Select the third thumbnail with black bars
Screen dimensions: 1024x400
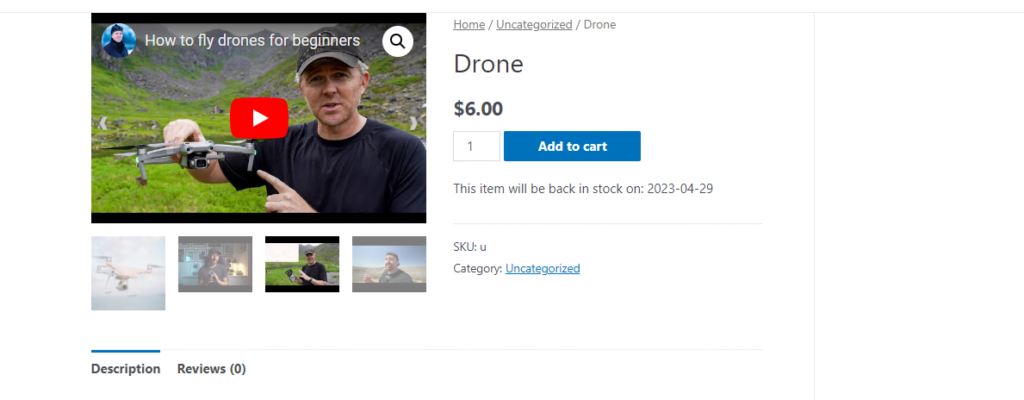pyautogui.click(x=302, y=264)
